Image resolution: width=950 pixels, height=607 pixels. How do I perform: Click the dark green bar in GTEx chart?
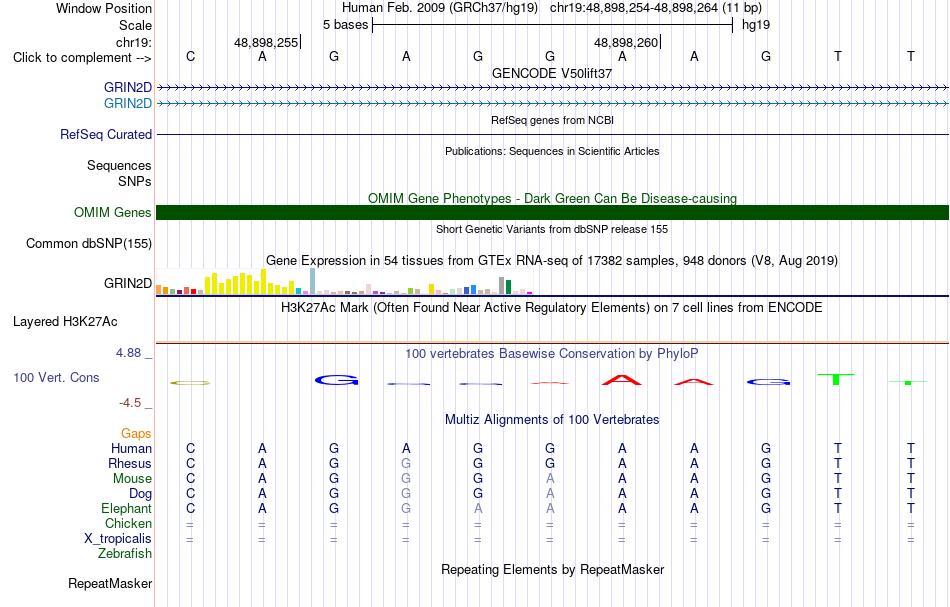pos(508,287)
